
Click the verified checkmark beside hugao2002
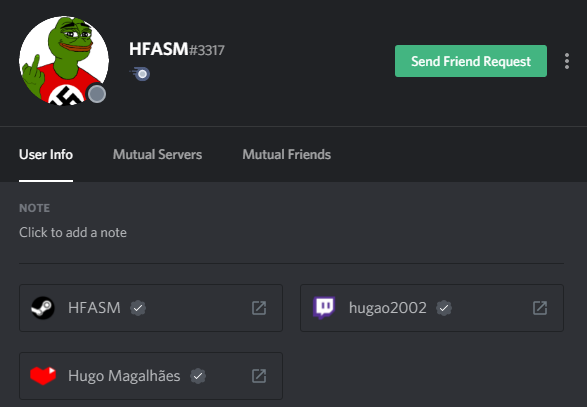(x=444, y=308)
